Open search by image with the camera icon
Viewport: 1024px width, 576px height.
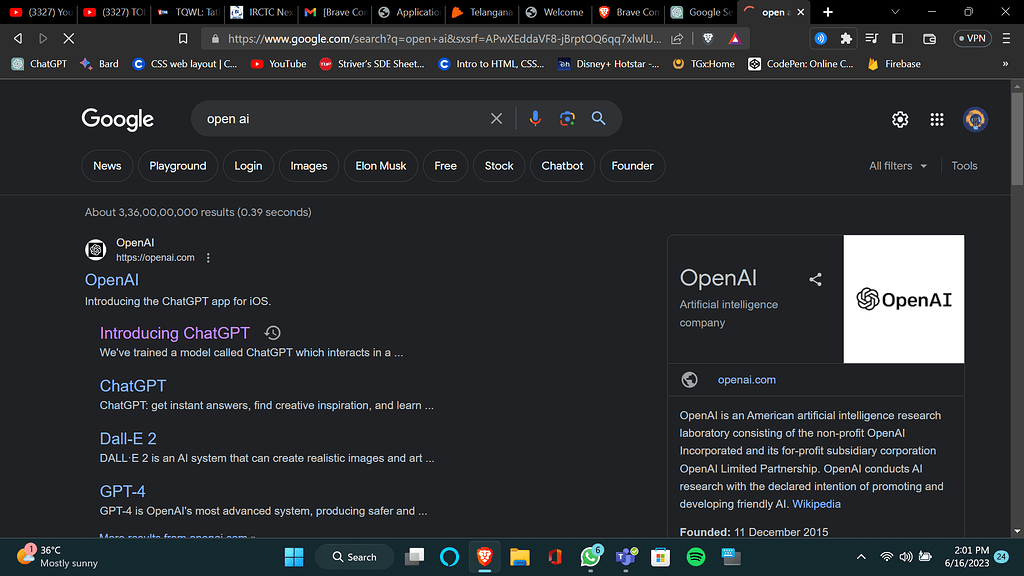click(x=567, y=118)
